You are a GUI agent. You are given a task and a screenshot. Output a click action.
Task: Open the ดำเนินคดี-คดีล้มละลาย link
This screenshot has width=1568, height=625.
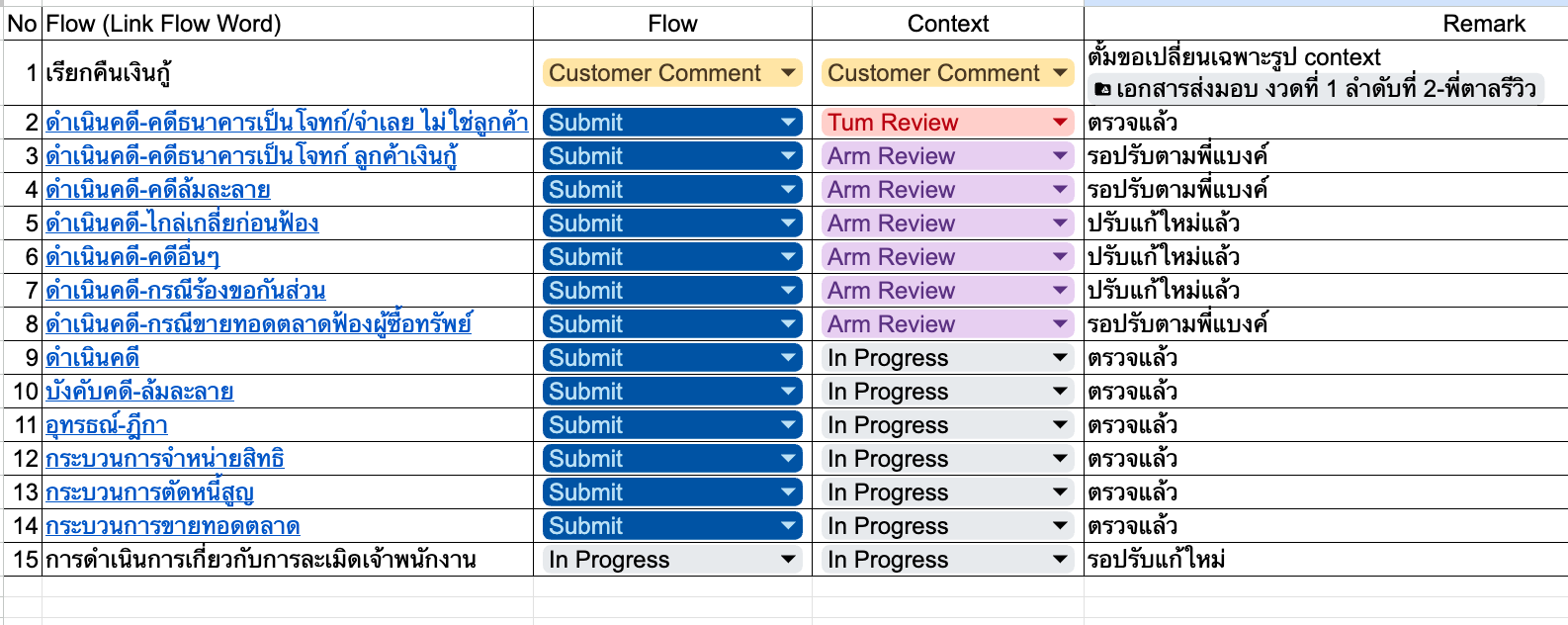[158, 190]
